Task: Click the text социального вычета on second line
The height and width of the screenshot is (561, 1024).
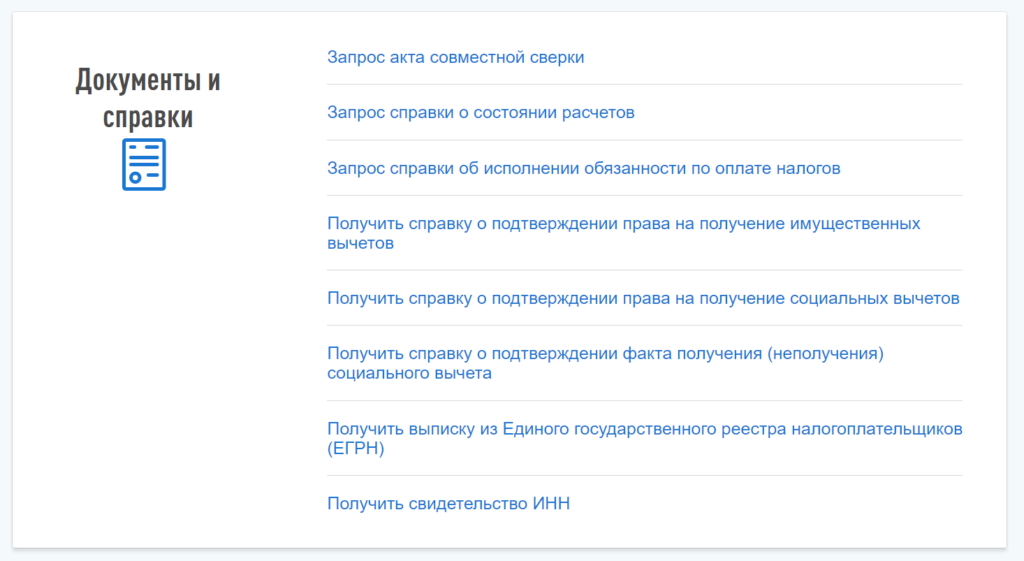Action: pos(409,373)
